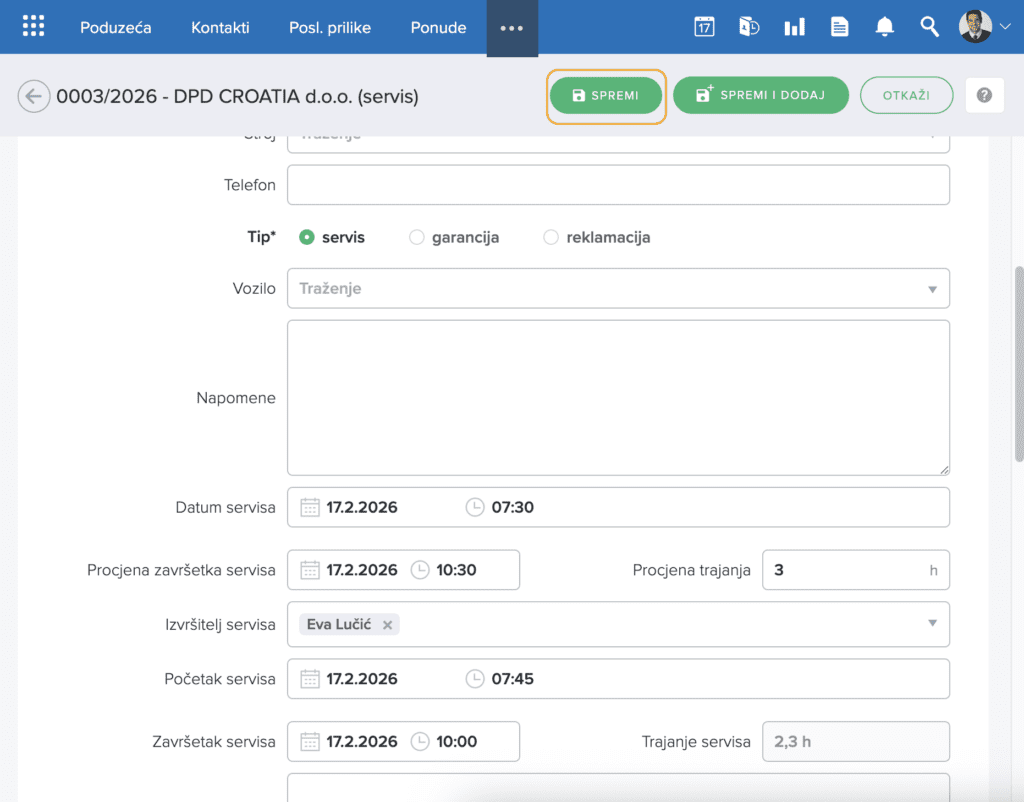Open calendar icon in Procjena završetka servisa
Screen dimensions: 1024x802
310,570
